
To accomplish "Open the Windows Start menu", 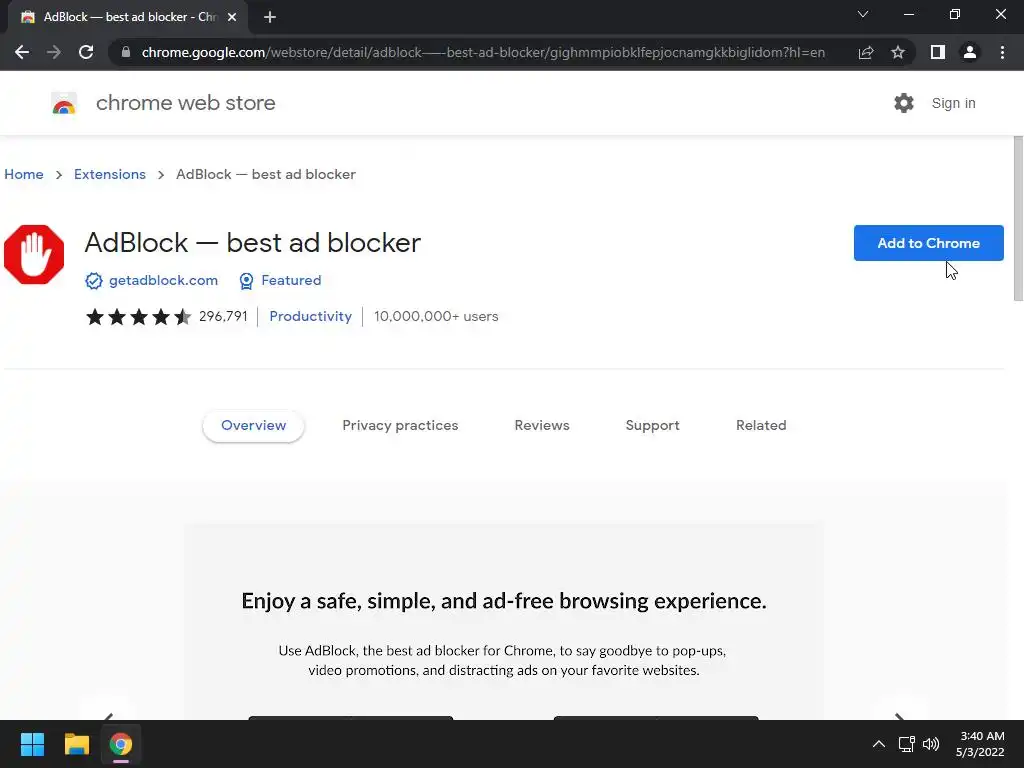I will tap(32, 744).
